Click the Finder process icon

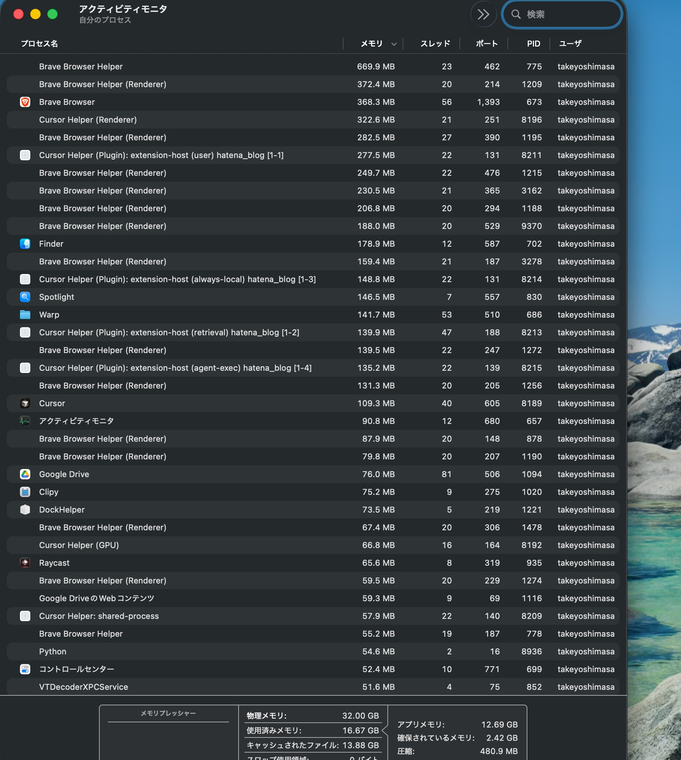coord(25,244)
